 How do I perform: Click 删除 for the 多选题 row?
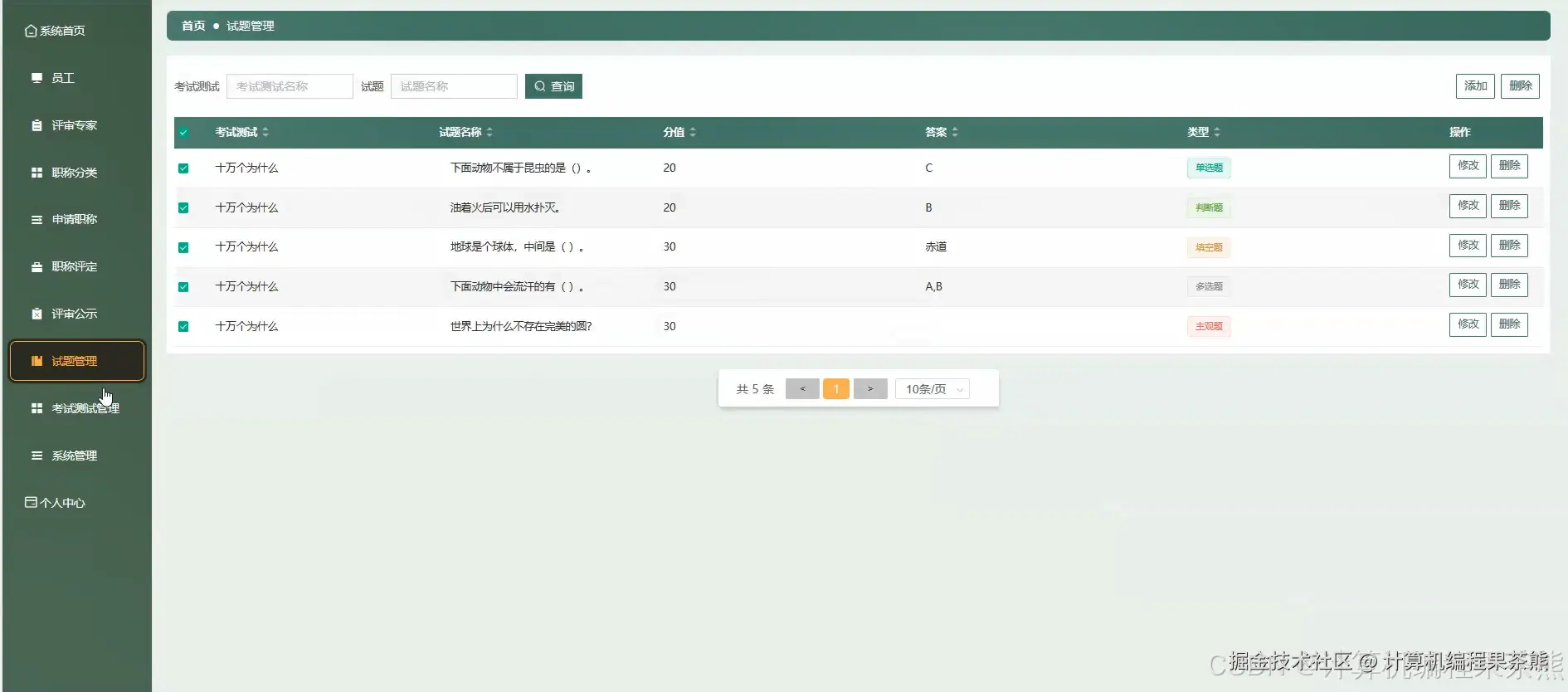1509,285
